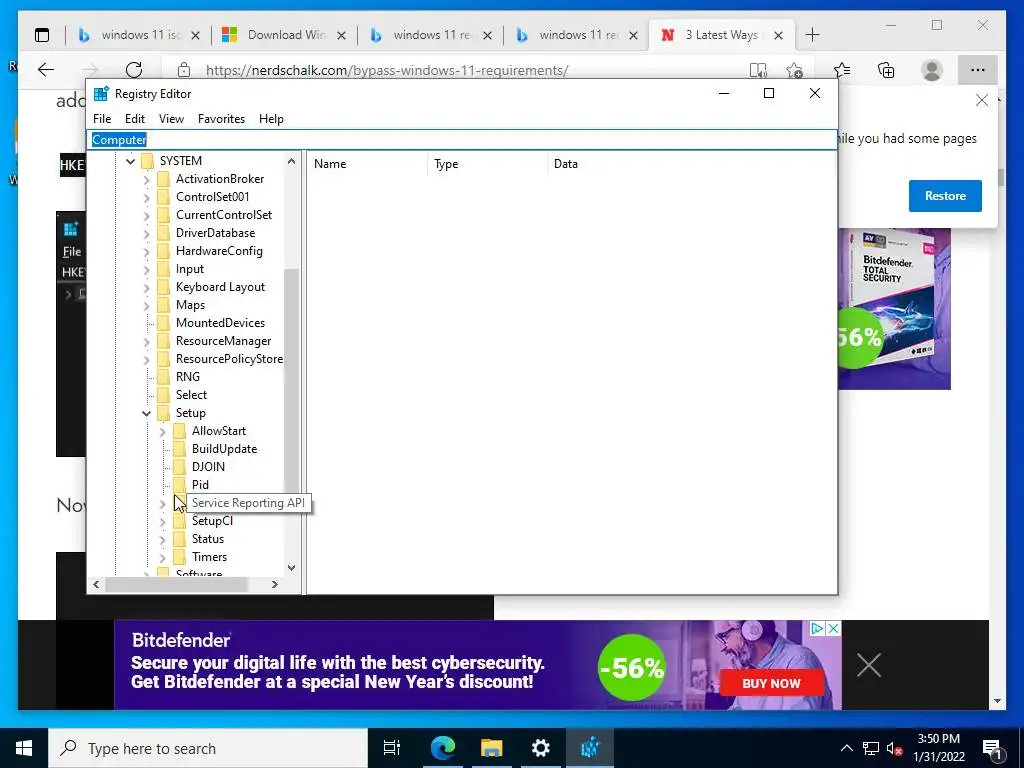
Task: Close the Download Windows tab
Action: pos(342,36)
